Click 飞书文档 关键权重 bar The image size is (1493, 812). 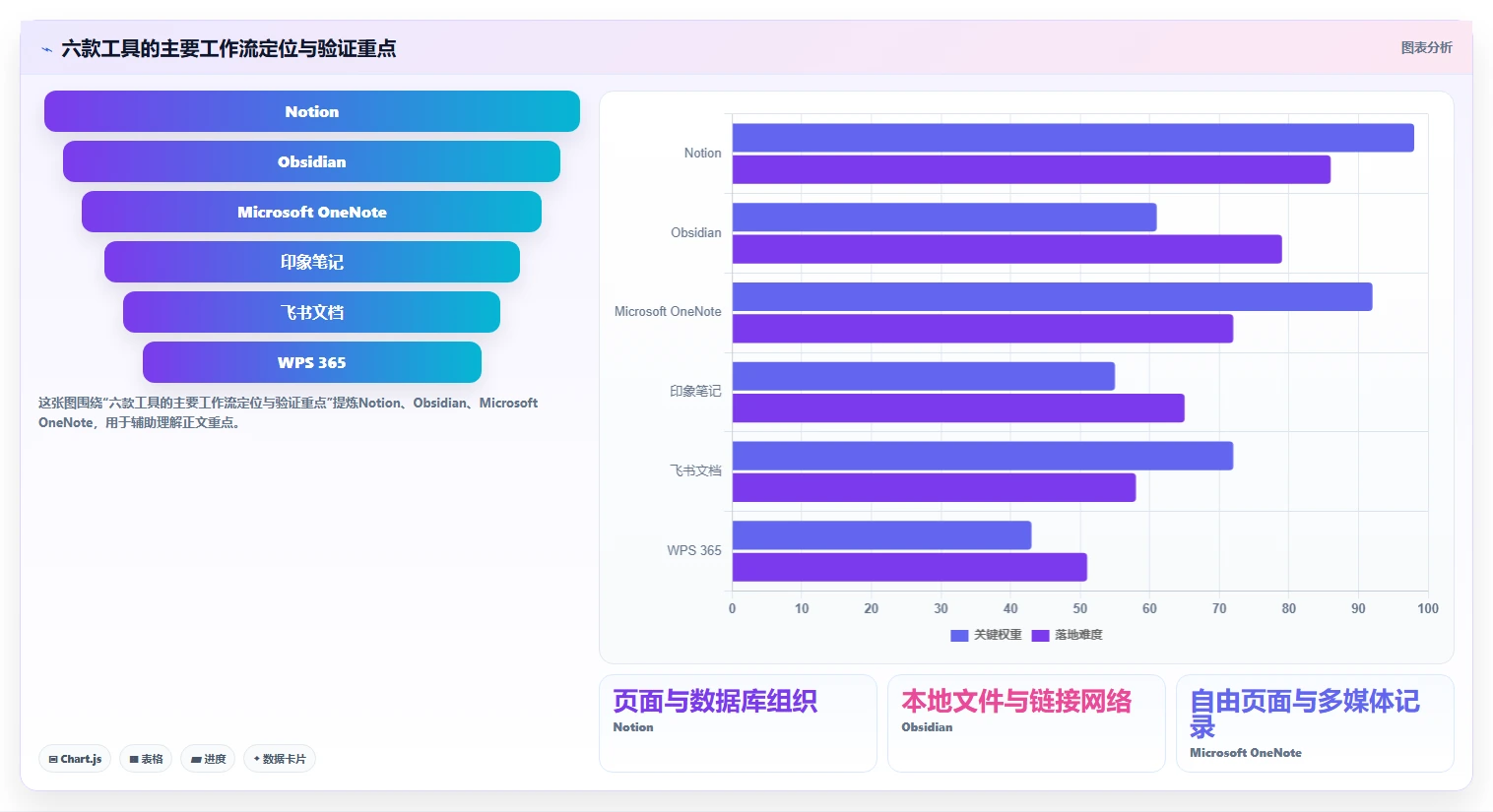click(x=982, y=456)
